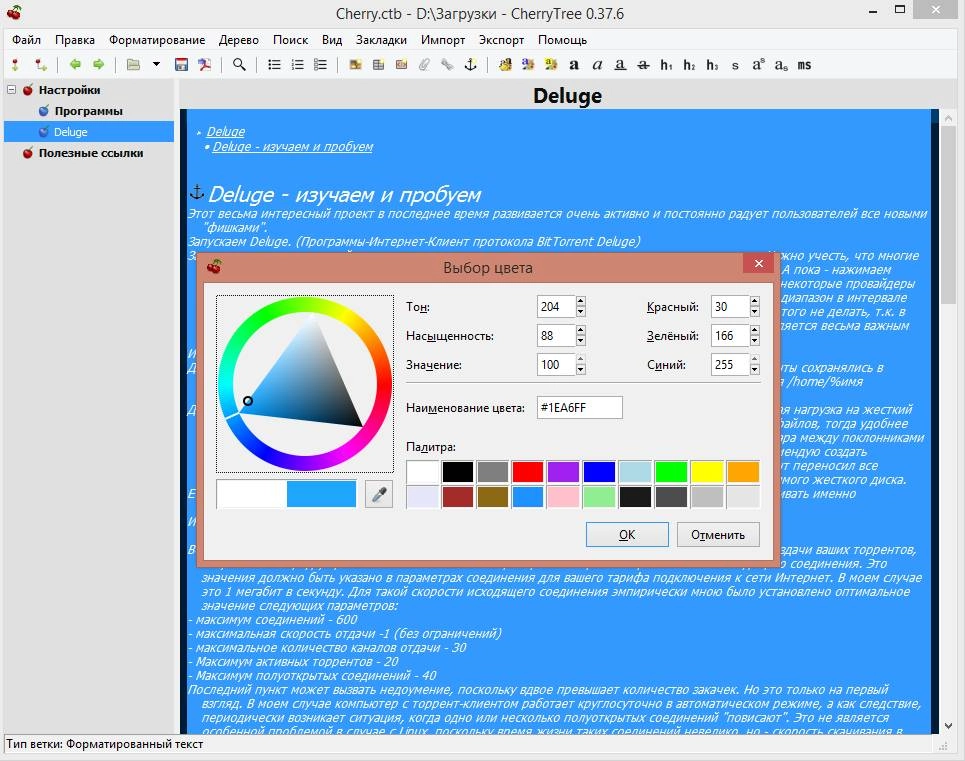
Task: Toggle strikethrough text in toolbar
Action: [643, 65]
